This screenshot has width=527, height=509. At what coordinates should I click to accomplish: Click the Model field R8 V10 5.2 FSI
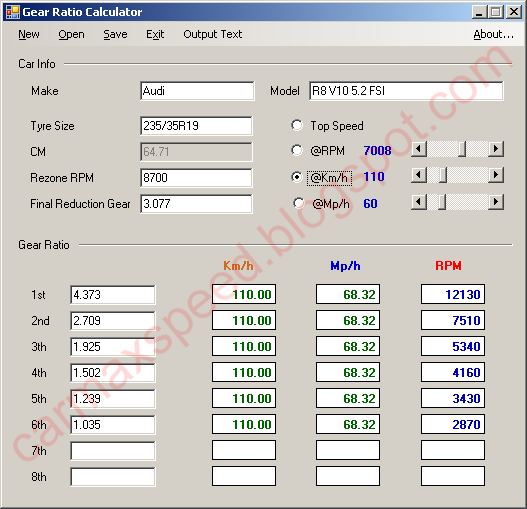tap(406, 91)
